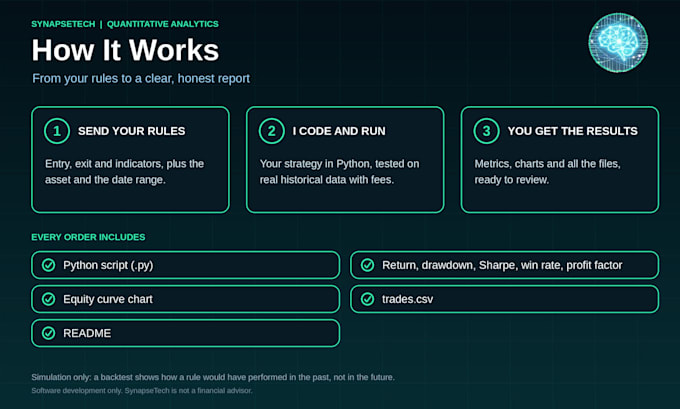680x409 pixels.
Task: Click the step 3 circle icon
Action: point(486,131)
